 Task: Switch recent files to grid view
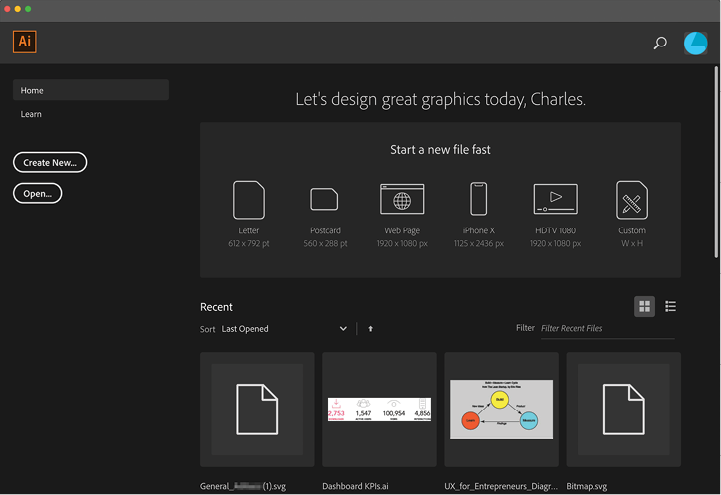click(645, 306)
